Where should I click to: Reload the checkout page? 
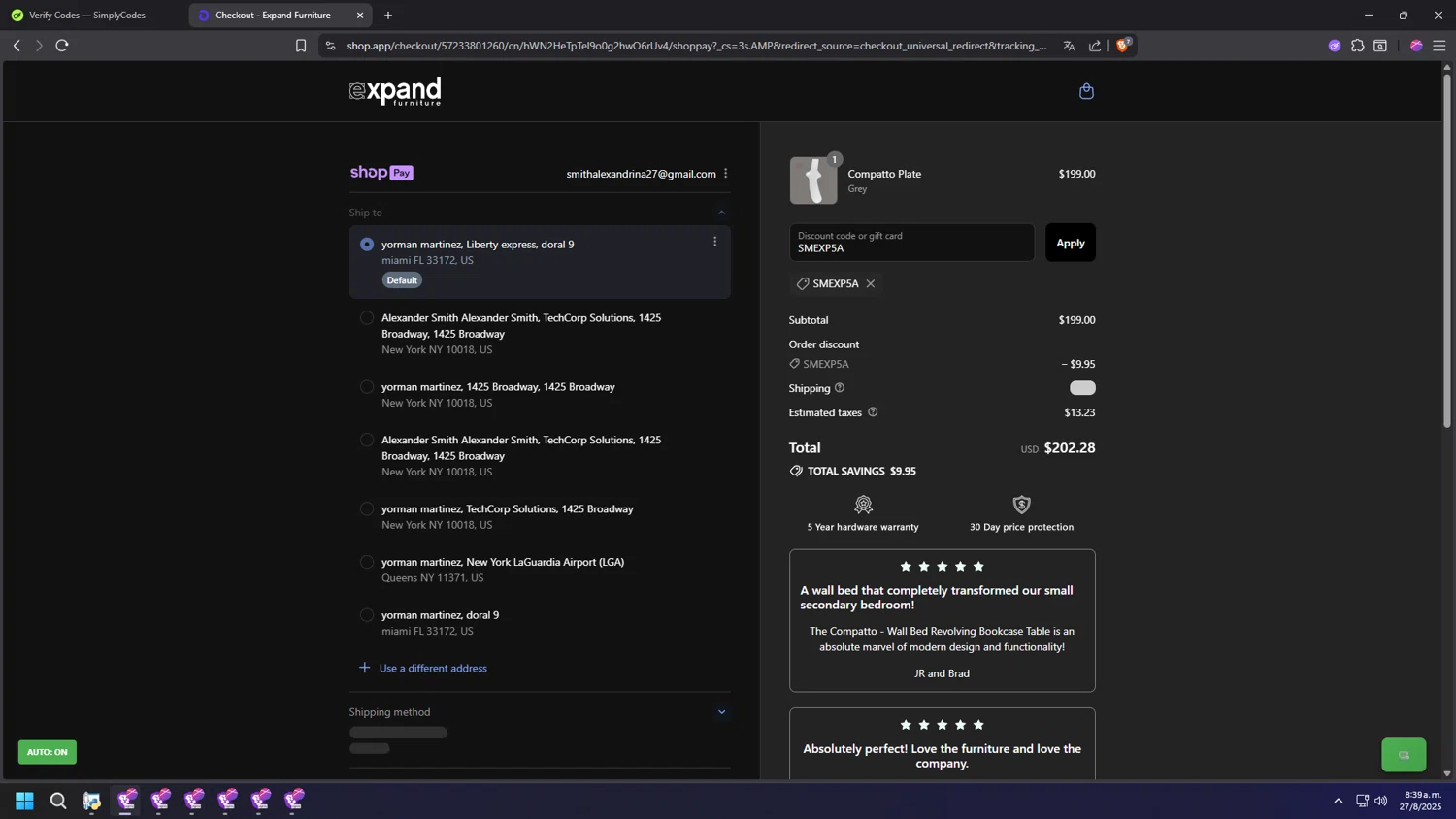point(62,46)
